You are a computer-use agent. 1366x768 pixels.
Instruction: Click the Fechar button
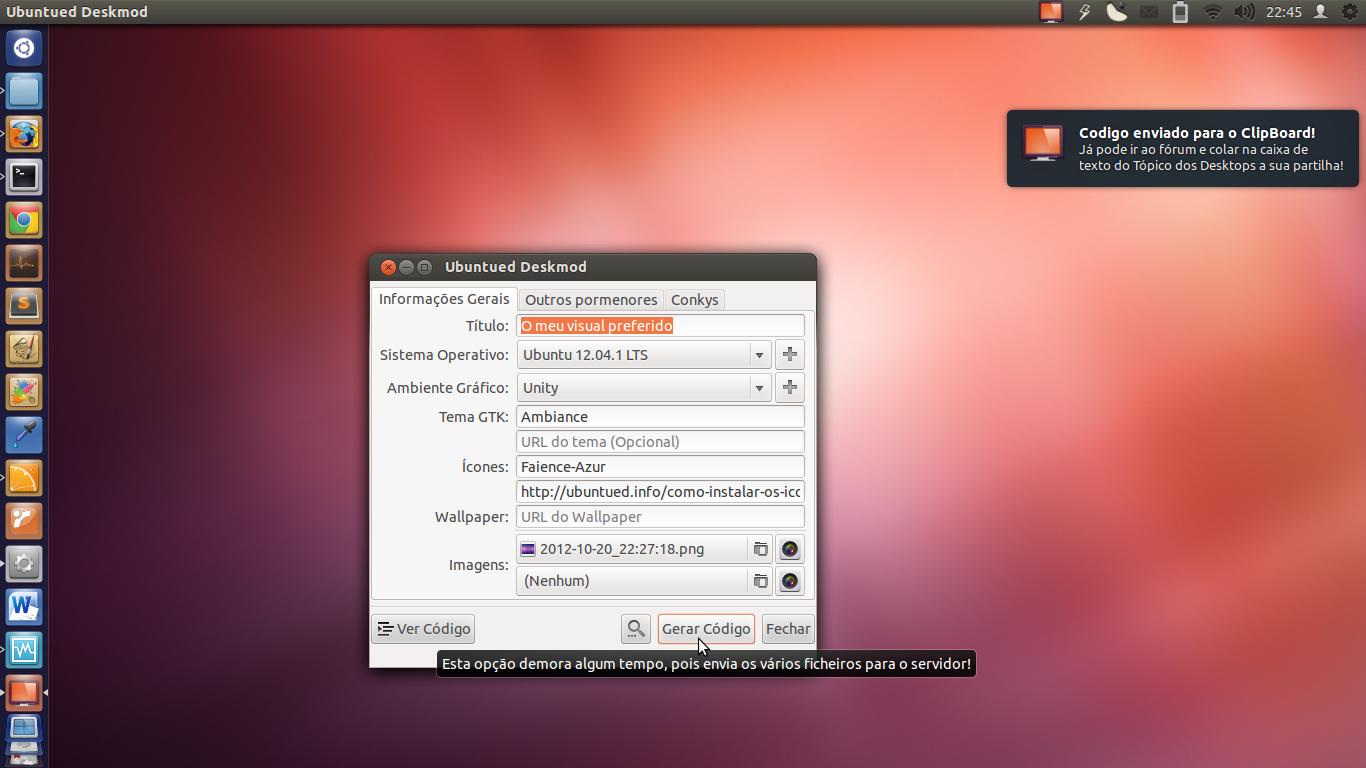(x=787, y=629)
